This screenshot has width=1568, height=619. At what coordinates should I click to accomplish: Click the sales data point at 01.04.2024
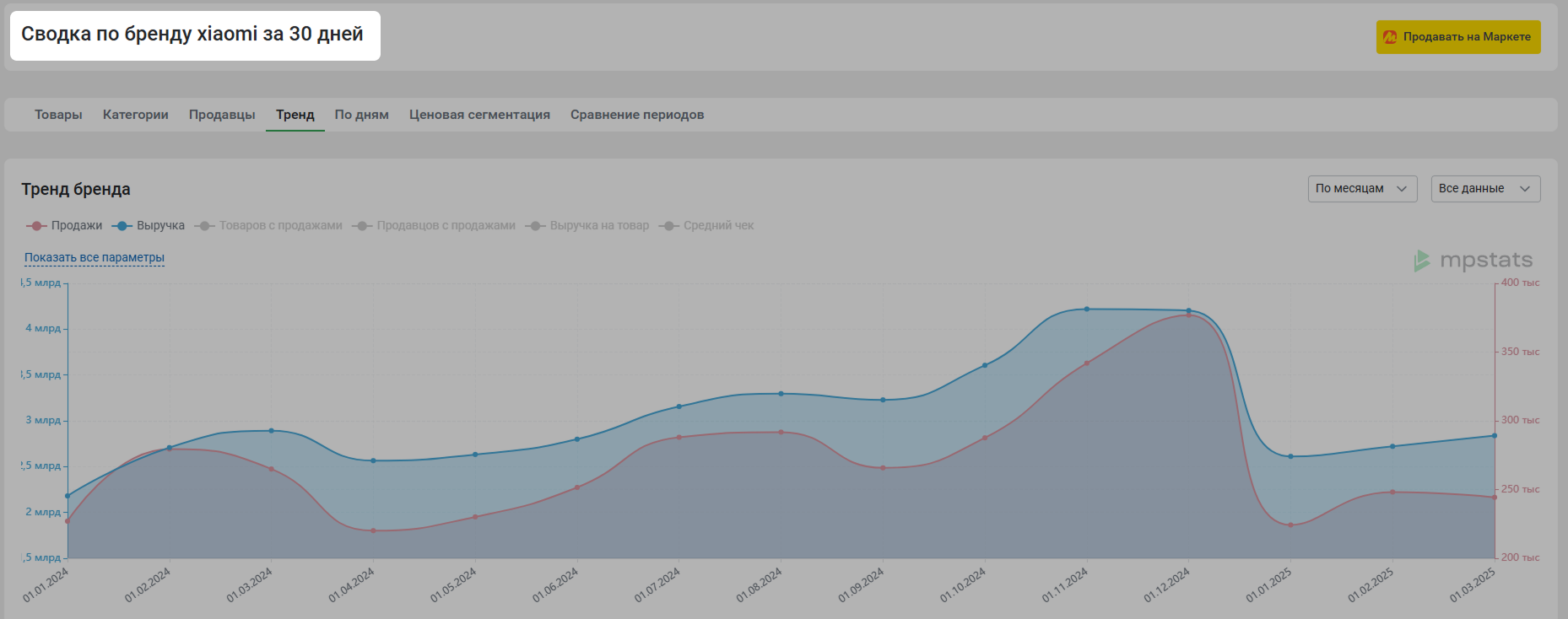click(x=373, y=530)
